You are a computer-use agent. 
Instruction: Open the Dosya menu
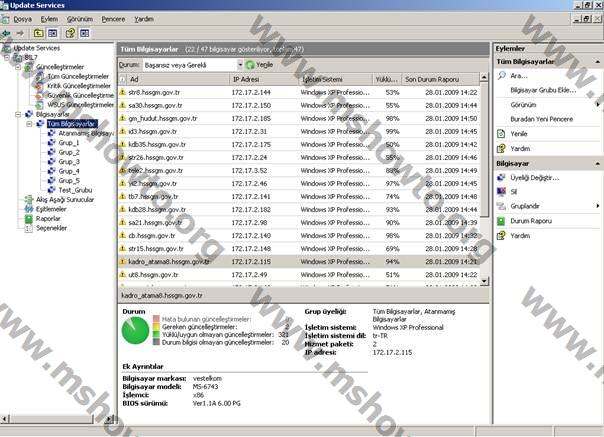[x=23, y=19]
